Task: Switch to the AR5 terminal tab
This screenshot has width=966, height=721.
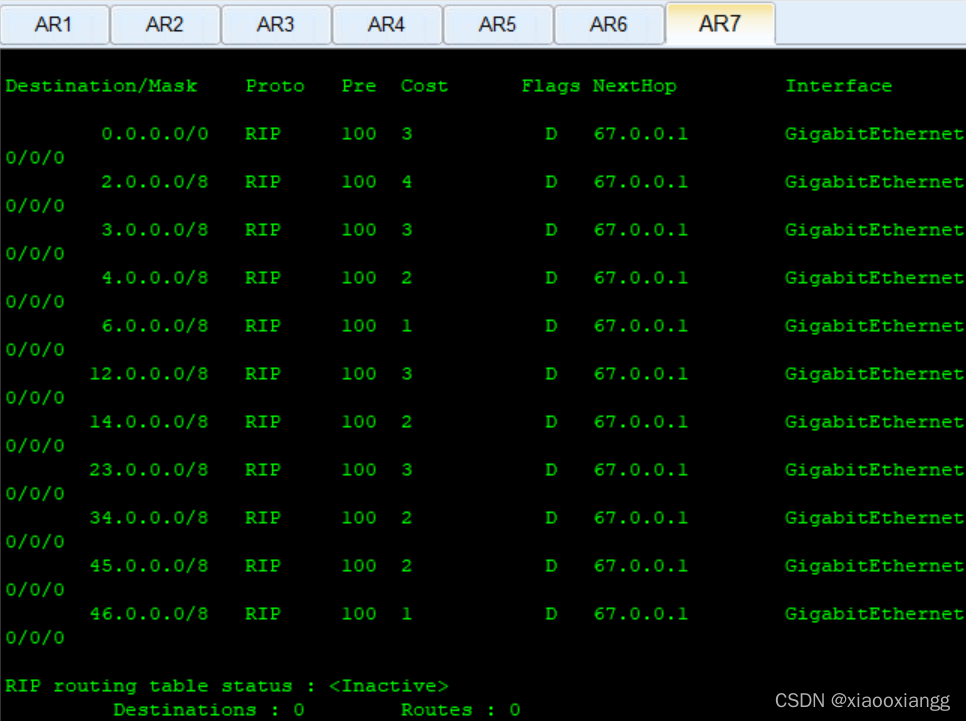Action: (x=497, y=24)
